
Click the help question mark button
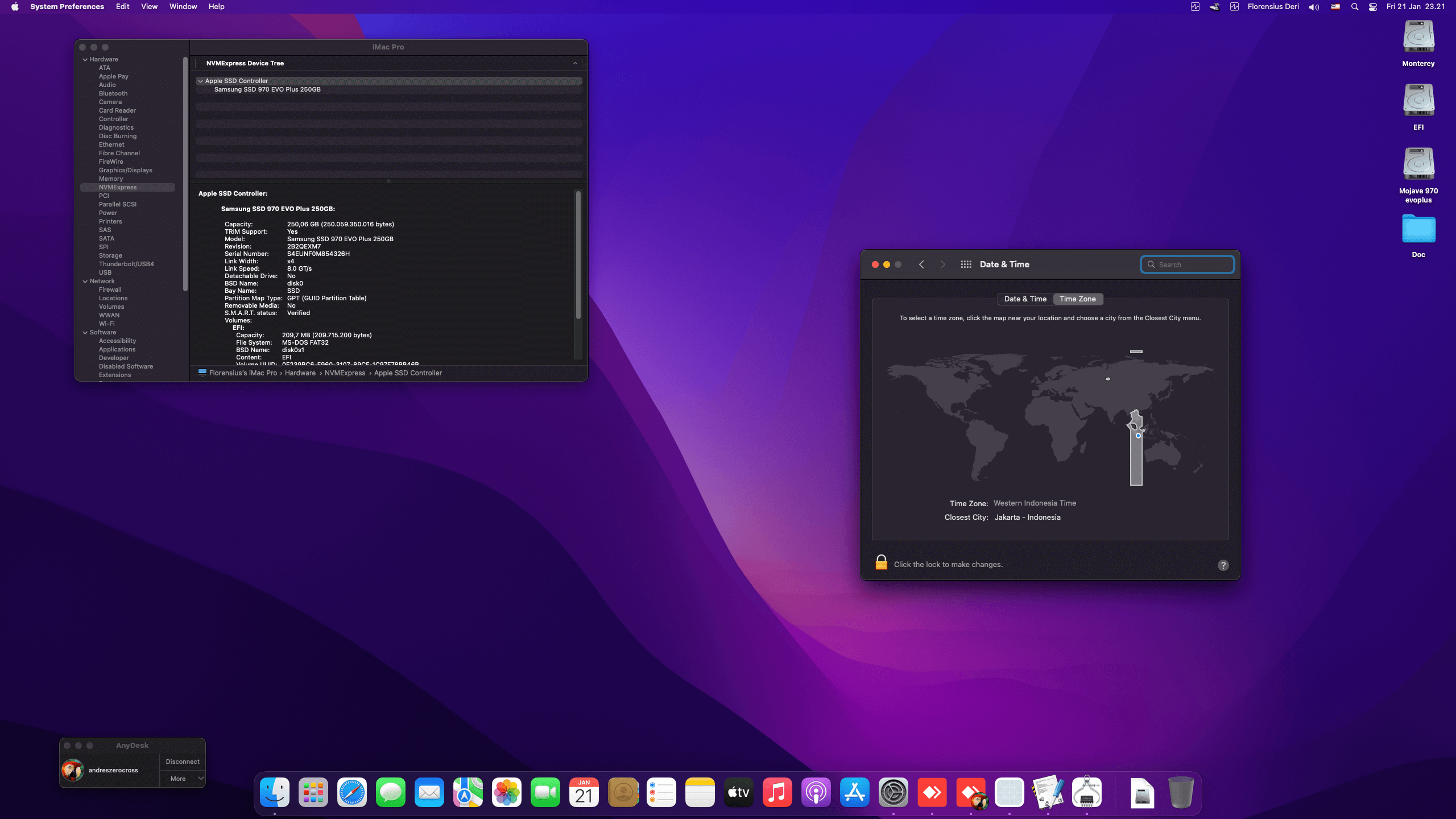coord(1223,565)
